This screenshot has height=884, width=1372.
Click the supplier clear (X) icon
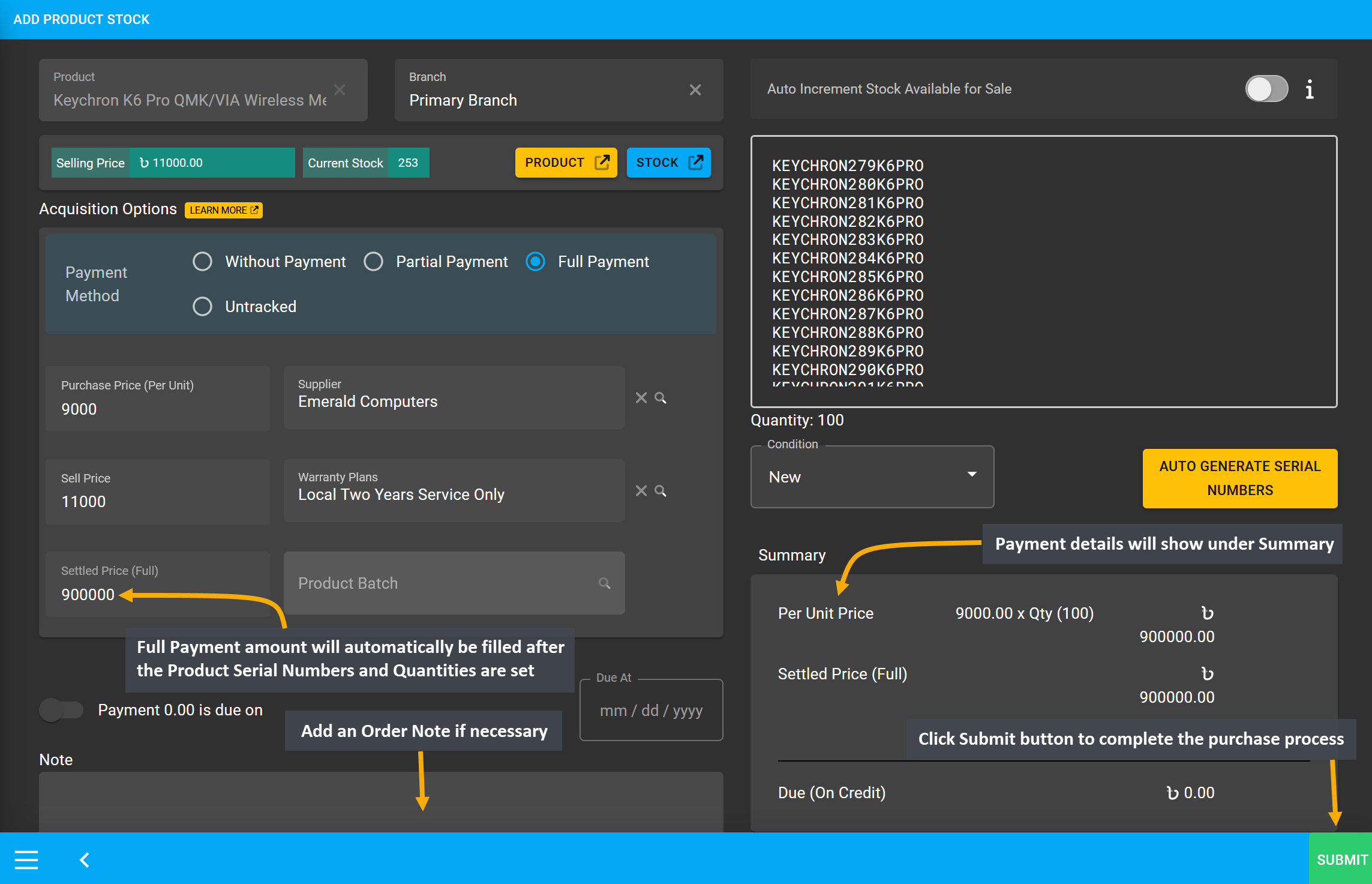[641, 396]
